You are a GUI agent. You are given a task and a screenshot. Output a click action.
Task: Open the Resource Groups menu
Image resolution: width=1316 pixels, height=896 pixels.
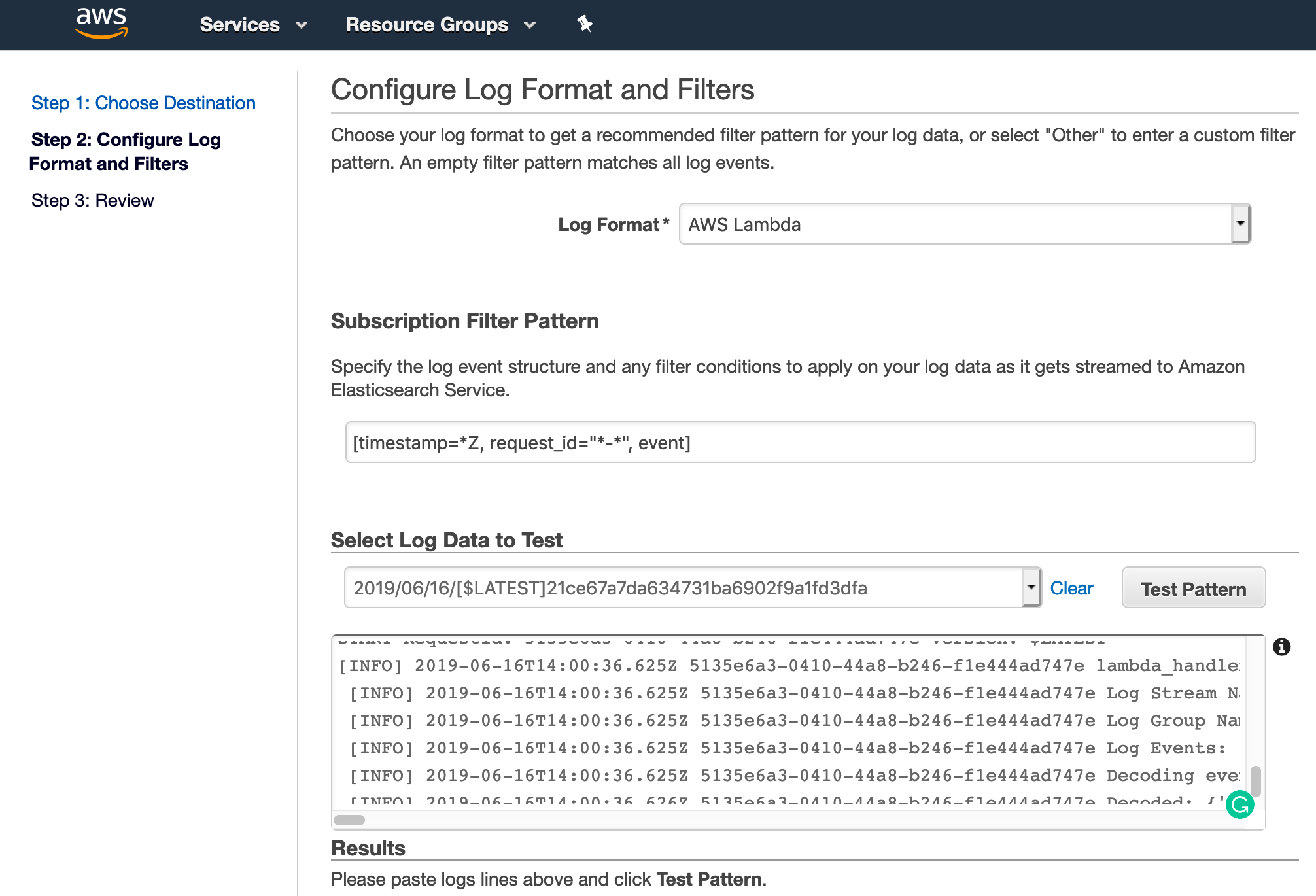click(426, 25)
